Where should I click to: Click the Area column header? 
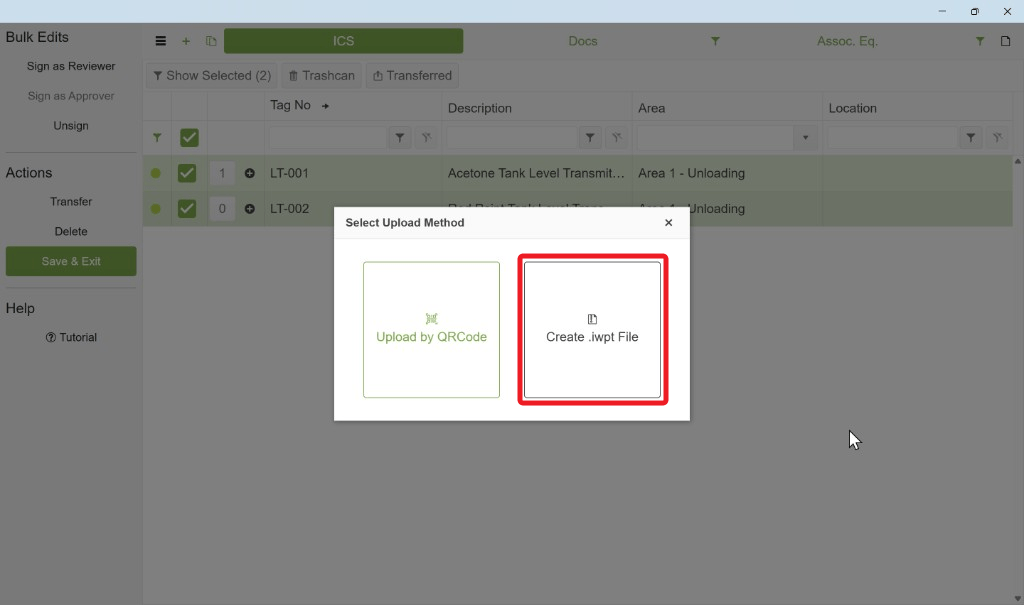tap(651, 108)
